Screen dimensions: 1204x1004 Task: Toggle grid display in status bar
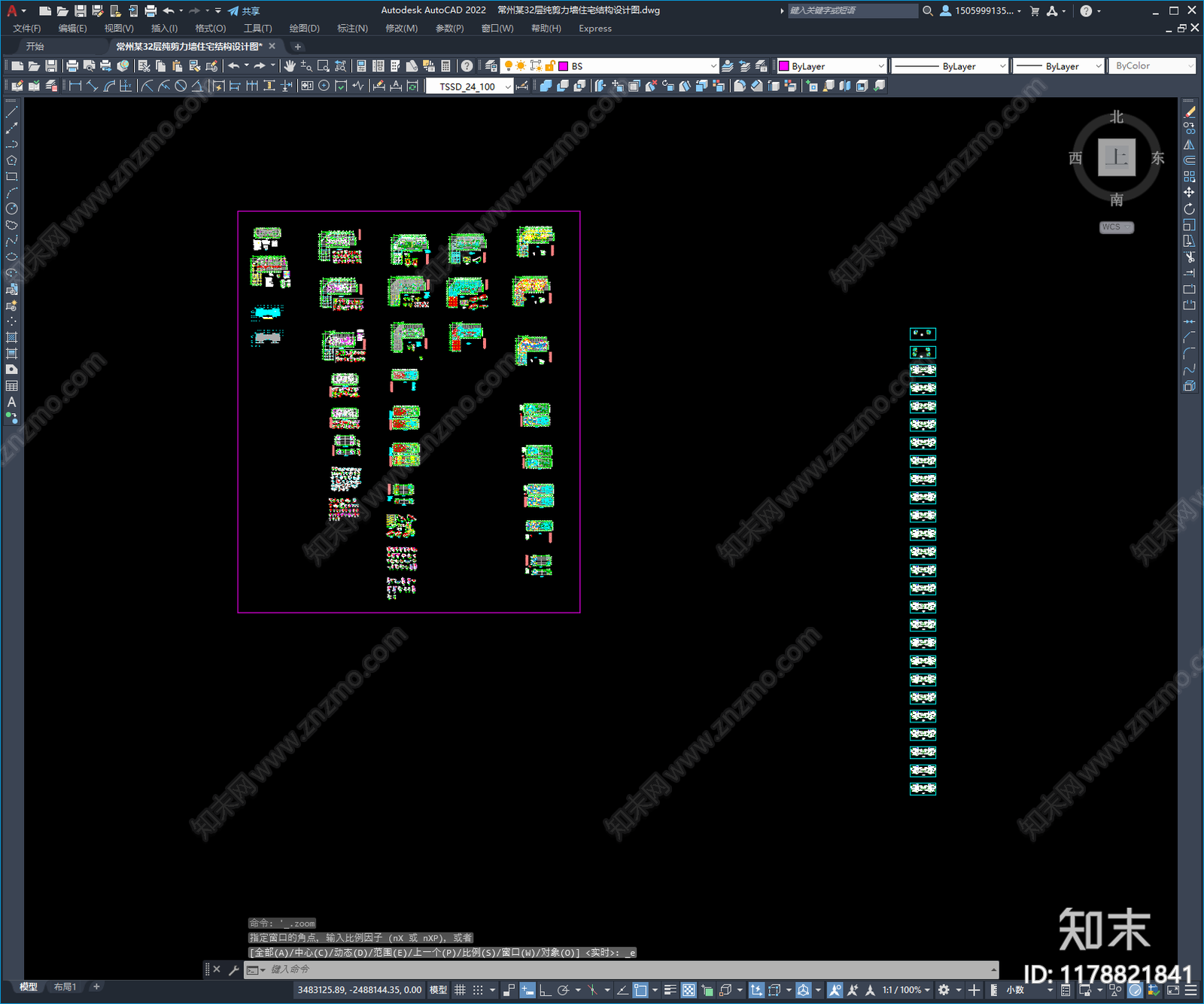(460, 990)
